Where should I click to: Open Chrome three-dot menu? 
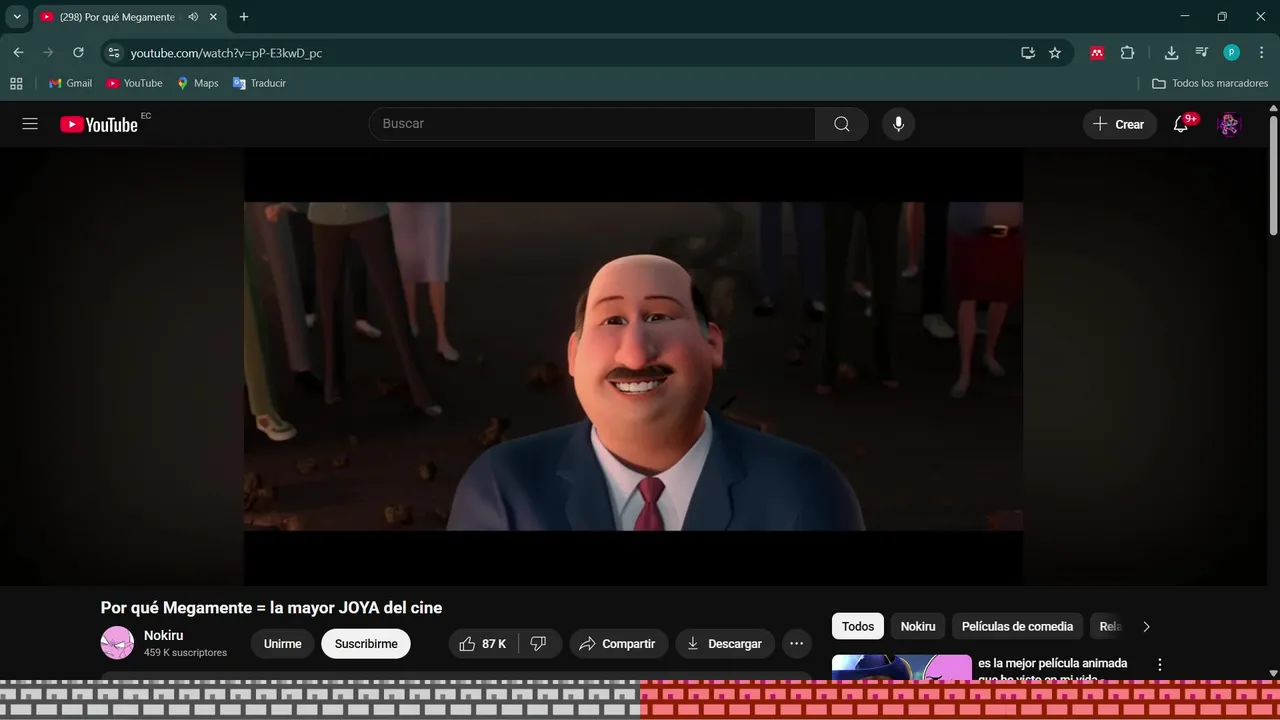[x=1261, y=53]
